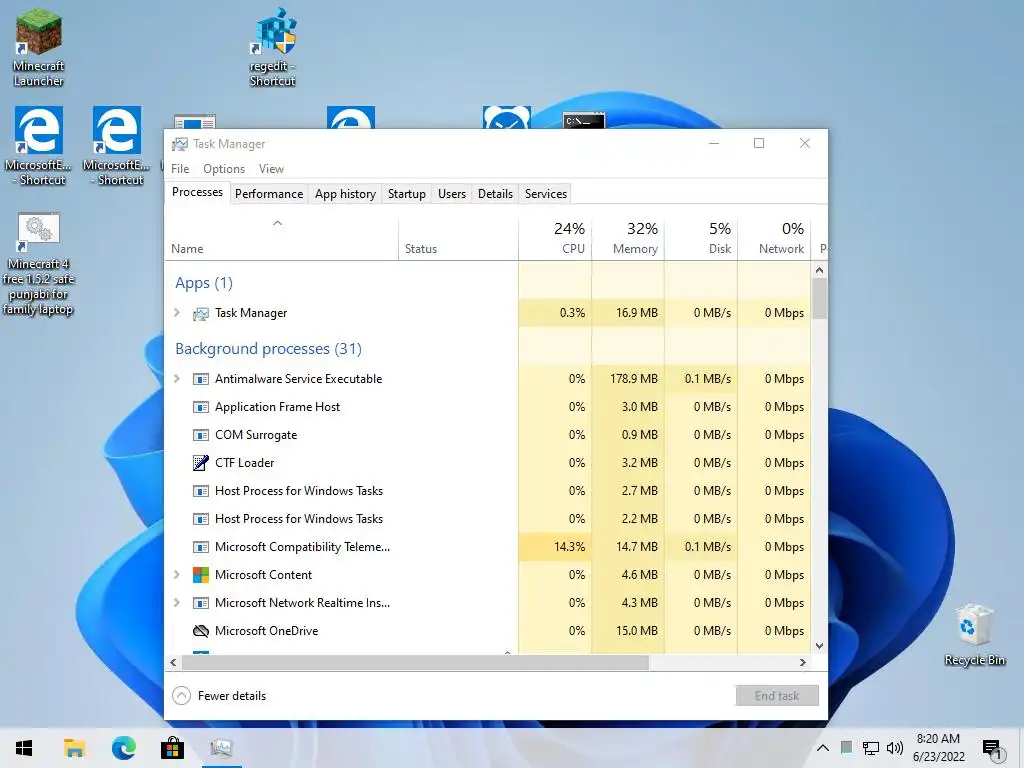Select the Processes tab
Image resolution: width=1024 pixels, height=768 pixels.
[x=197, y=192]
